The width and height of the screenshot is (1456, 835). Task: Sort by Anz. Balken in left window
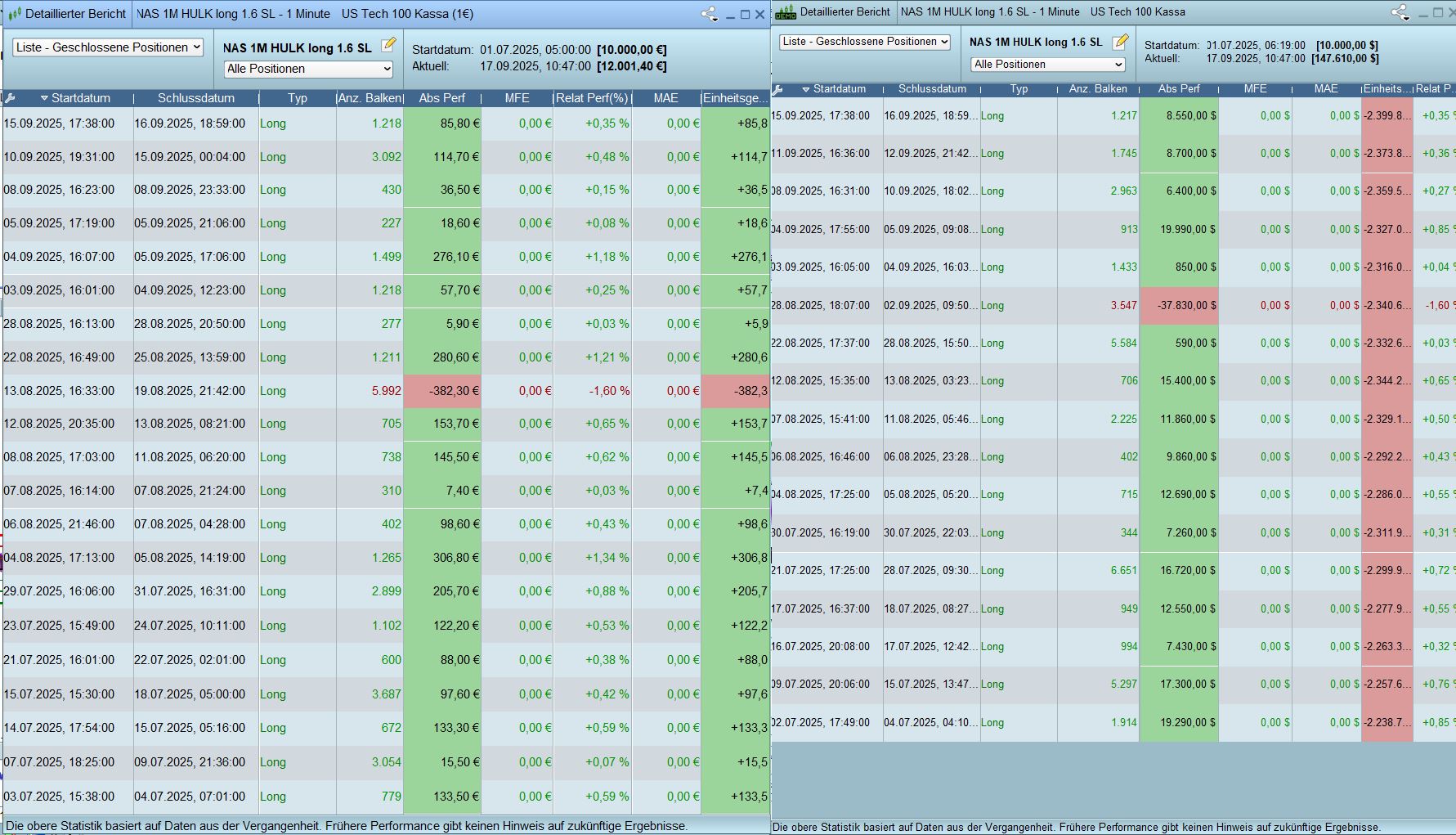370,98
